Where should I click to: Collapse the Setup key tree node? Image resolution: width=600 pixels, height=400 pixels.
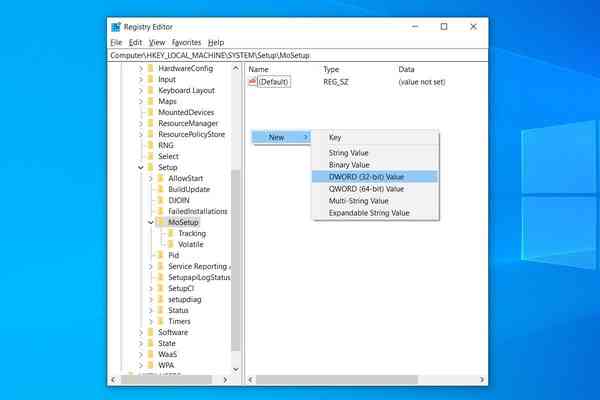coord(140,168)
